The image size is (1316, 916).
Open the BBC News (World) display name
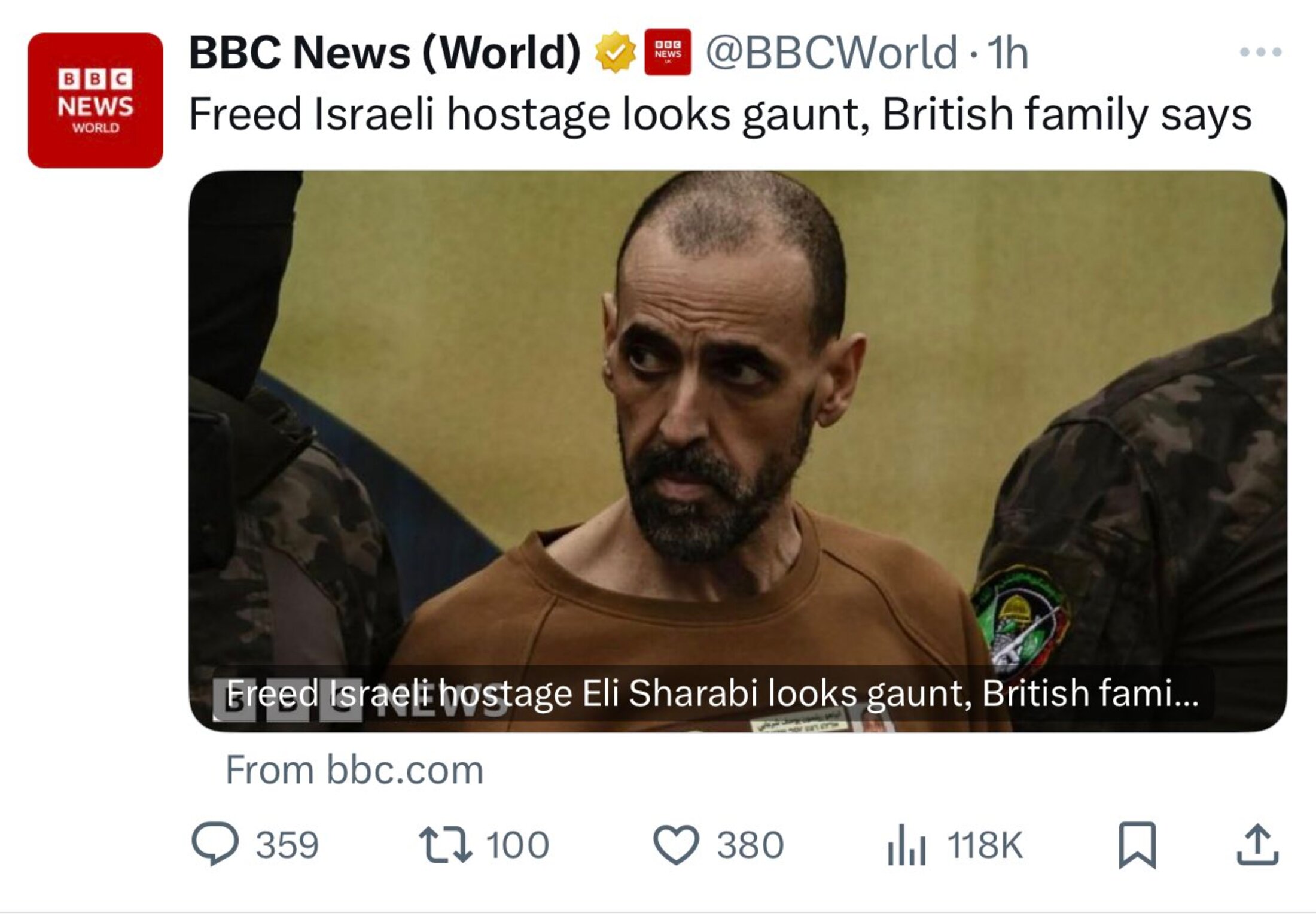point(384,53)
